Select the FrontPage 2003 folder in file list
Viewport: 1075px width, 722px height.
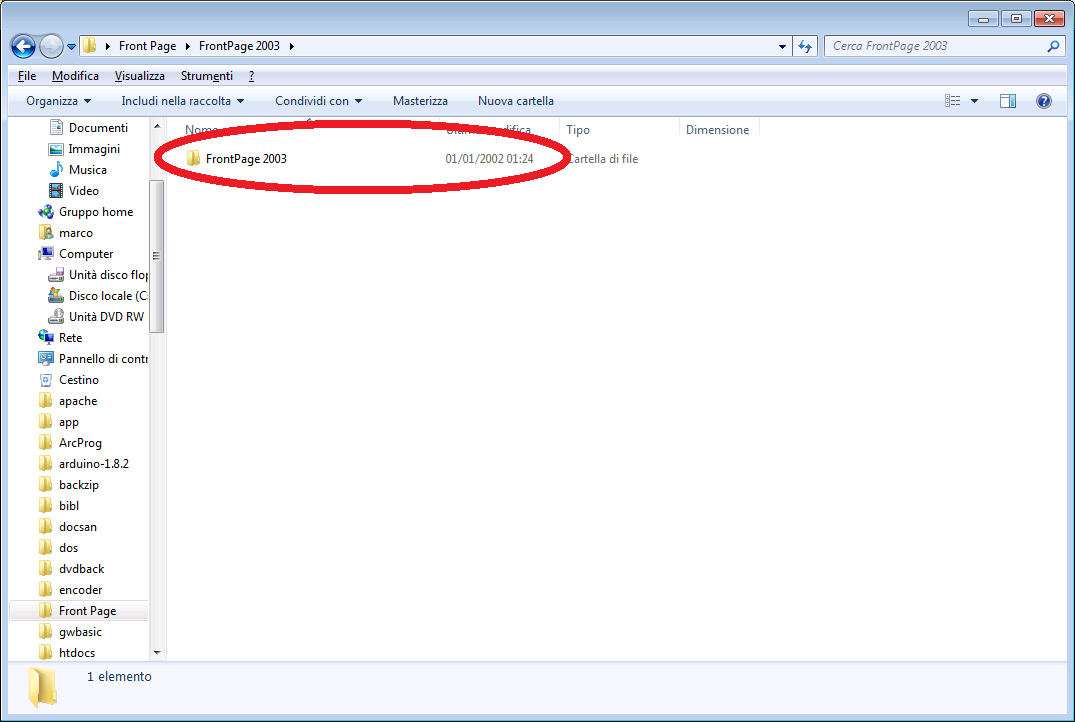point(245,159)
